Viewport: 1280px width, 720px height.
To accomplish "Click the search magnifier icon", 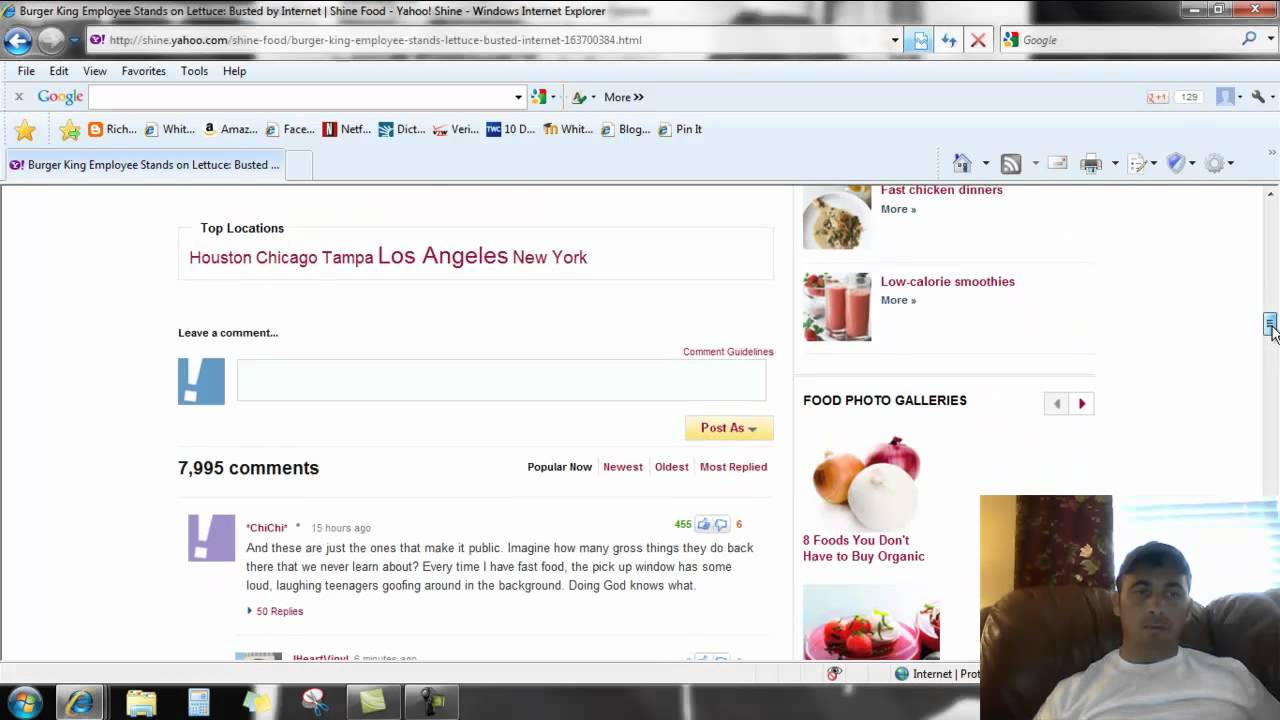I will pos(1249,39).
